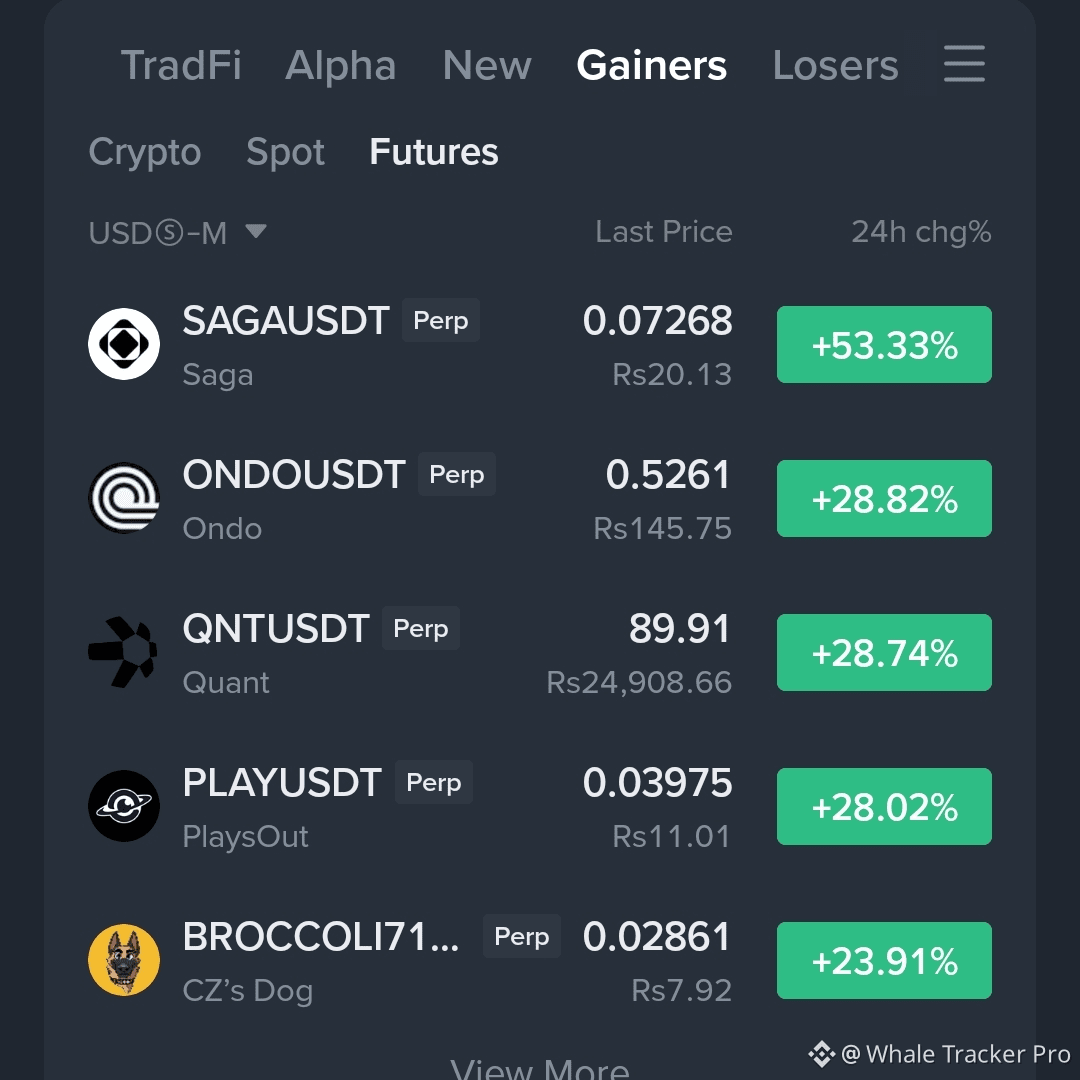The width and height of the screenshot is (1080, 1080).
Task: Toggle BROCCOLI71 +23.91% change badge
Action: pos(884,960)
